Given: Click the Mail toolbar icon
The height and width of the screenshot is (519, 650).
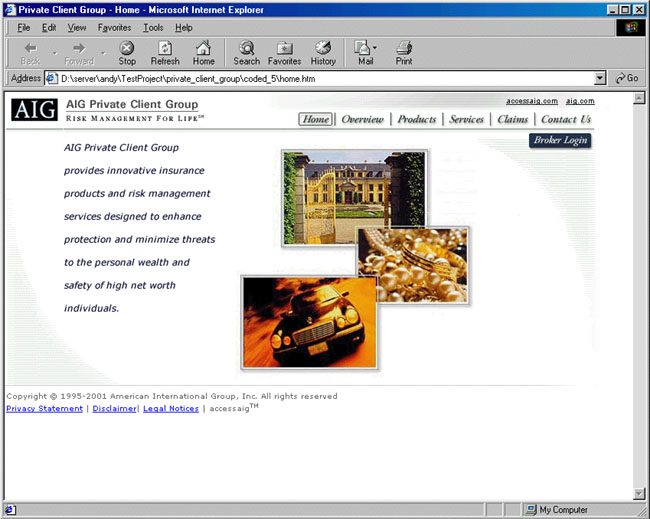Looking at the screenshot, I should pos(363,53).
